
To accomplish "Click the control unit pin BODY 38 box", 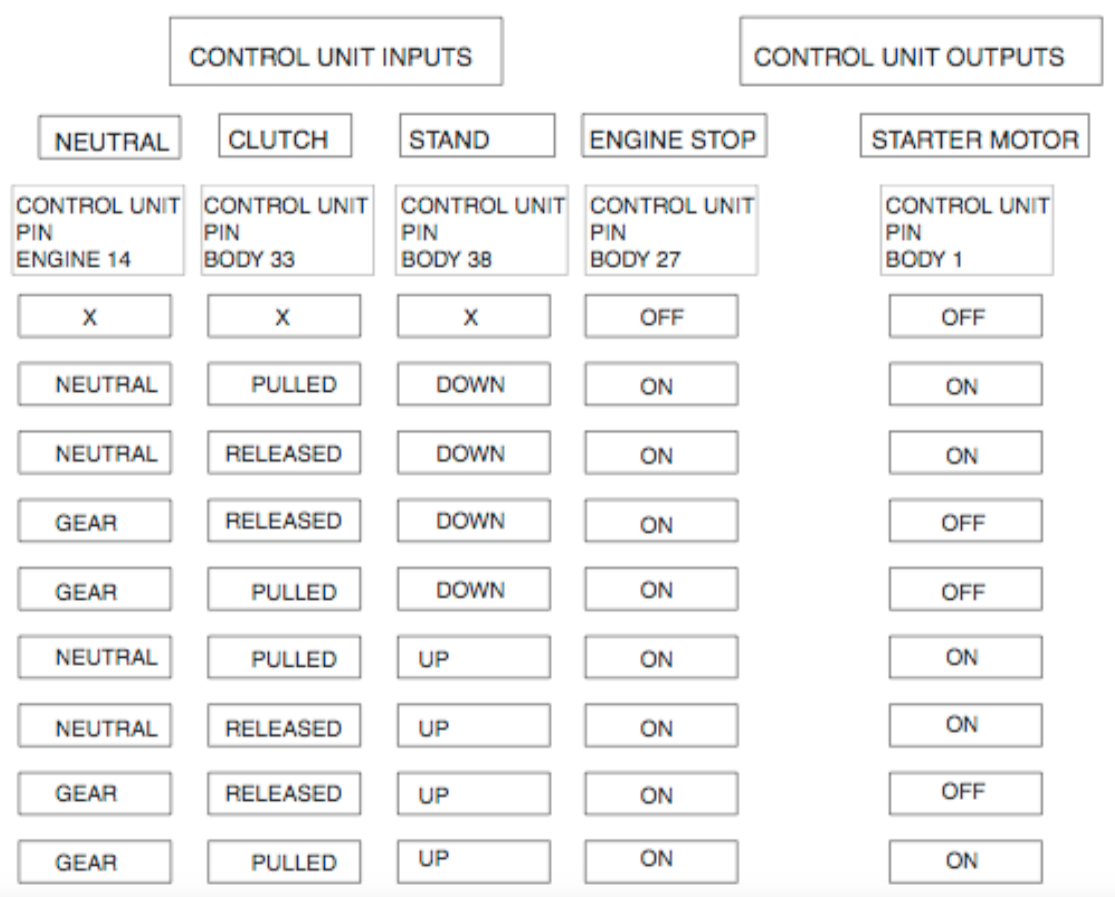I will (x=482, y=231).
